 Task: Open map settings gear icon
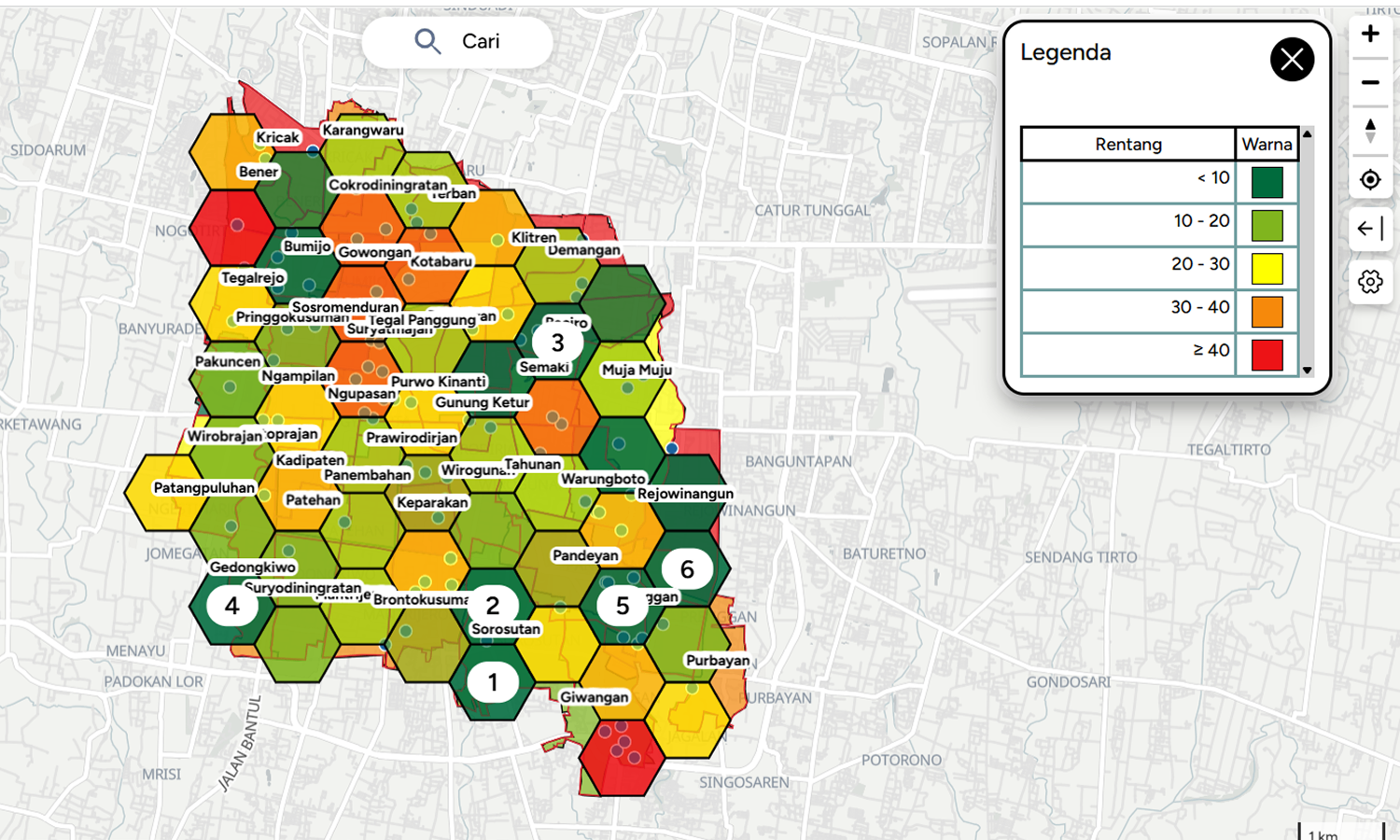click(x=1370, y=281)
